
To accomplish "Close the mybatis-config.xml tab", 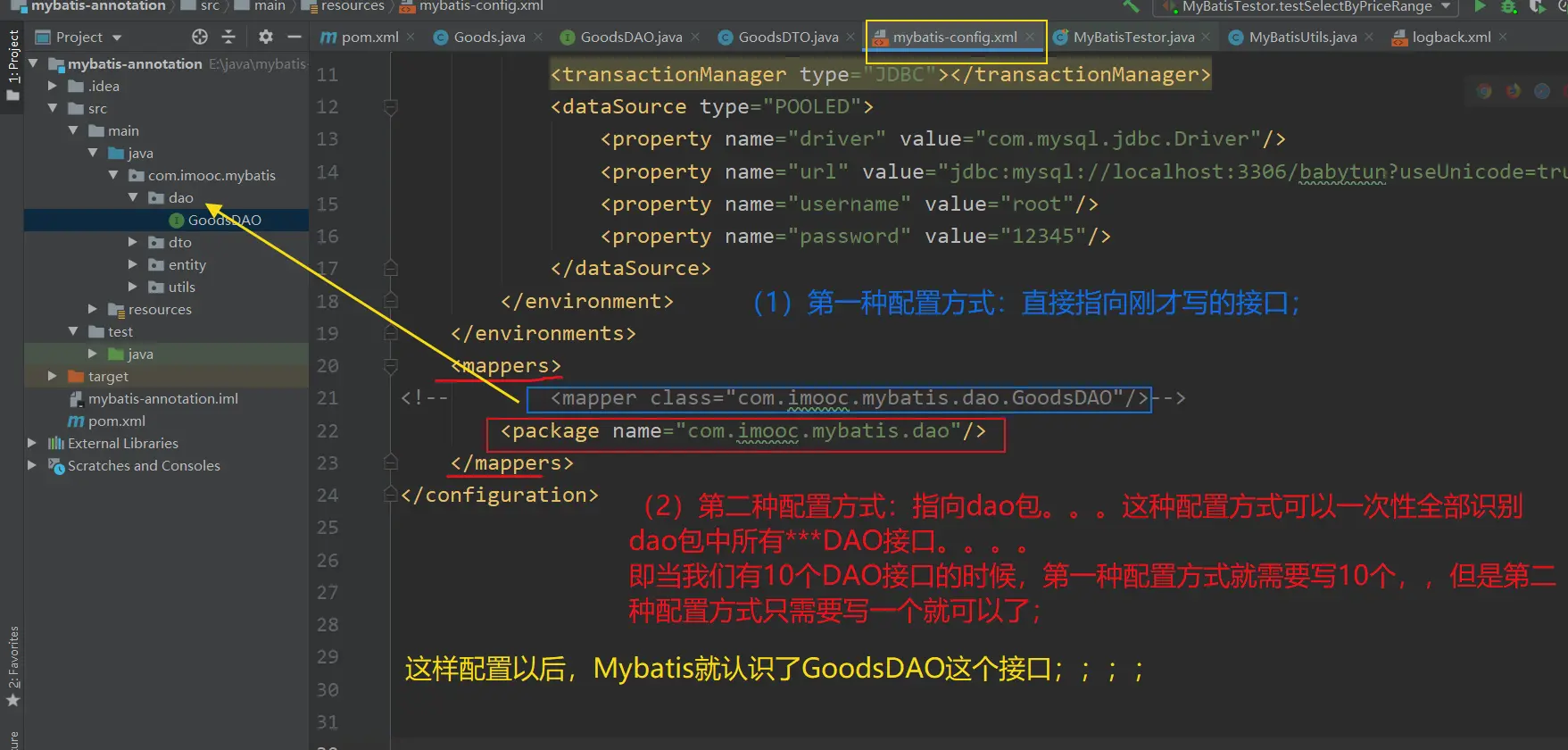I will pos(1030,37).
